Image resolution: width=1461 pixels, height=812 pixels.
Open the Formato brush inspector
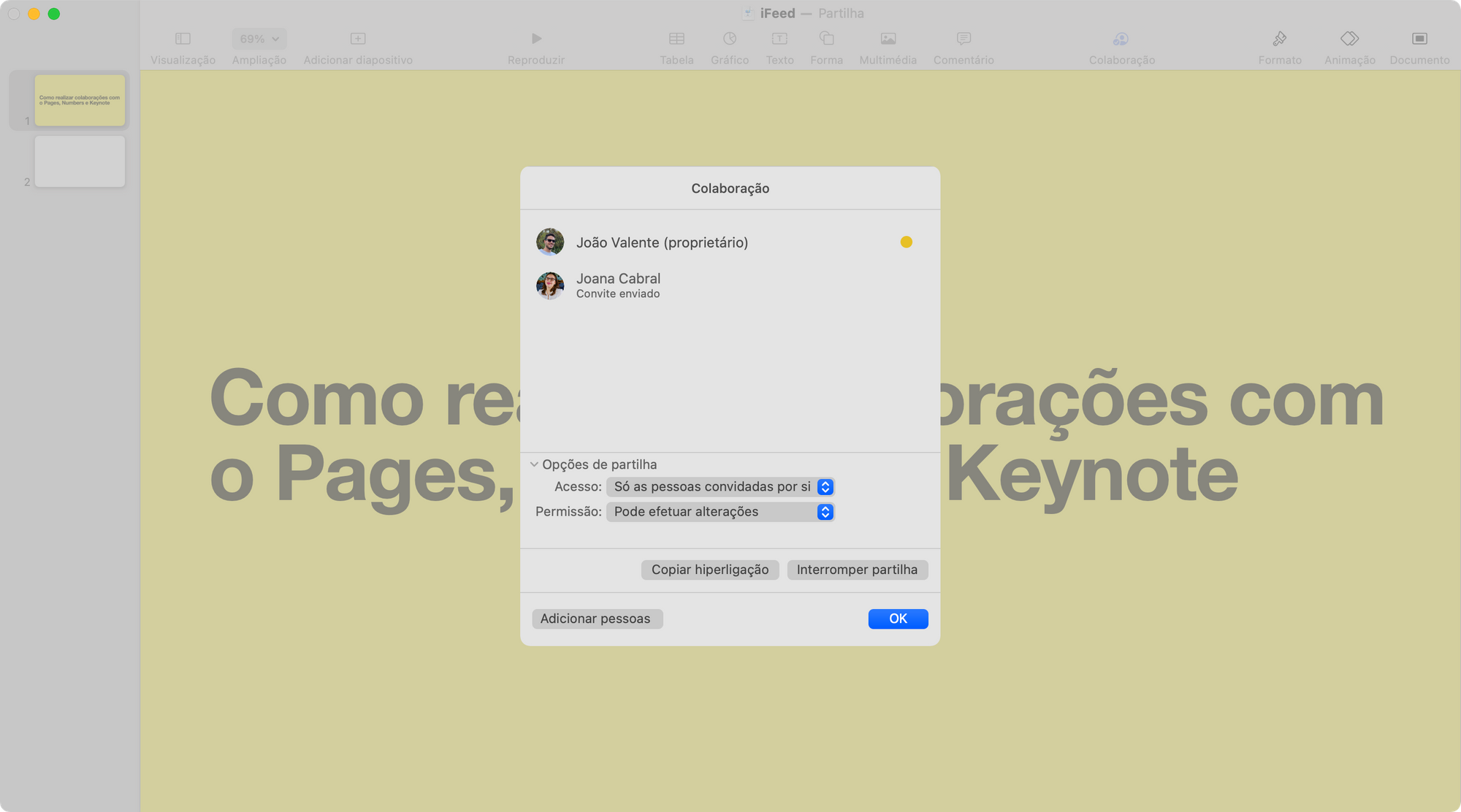tap(1280, 39)
